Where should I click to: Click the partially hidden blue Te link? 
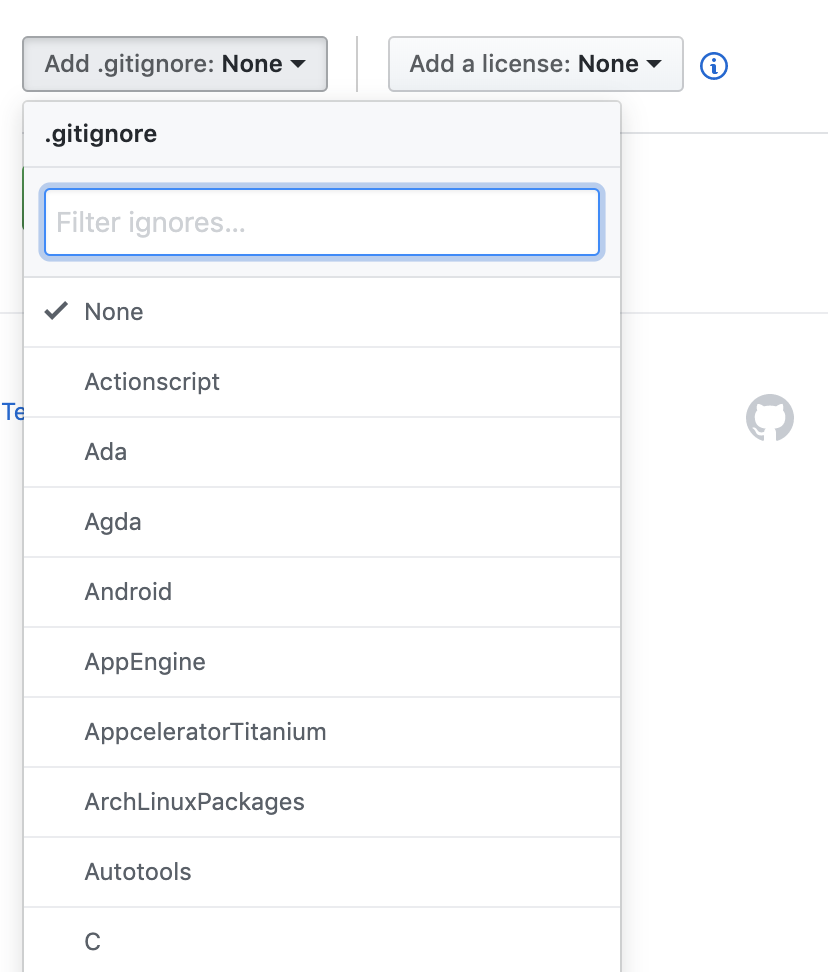click(x=12, y=412)
